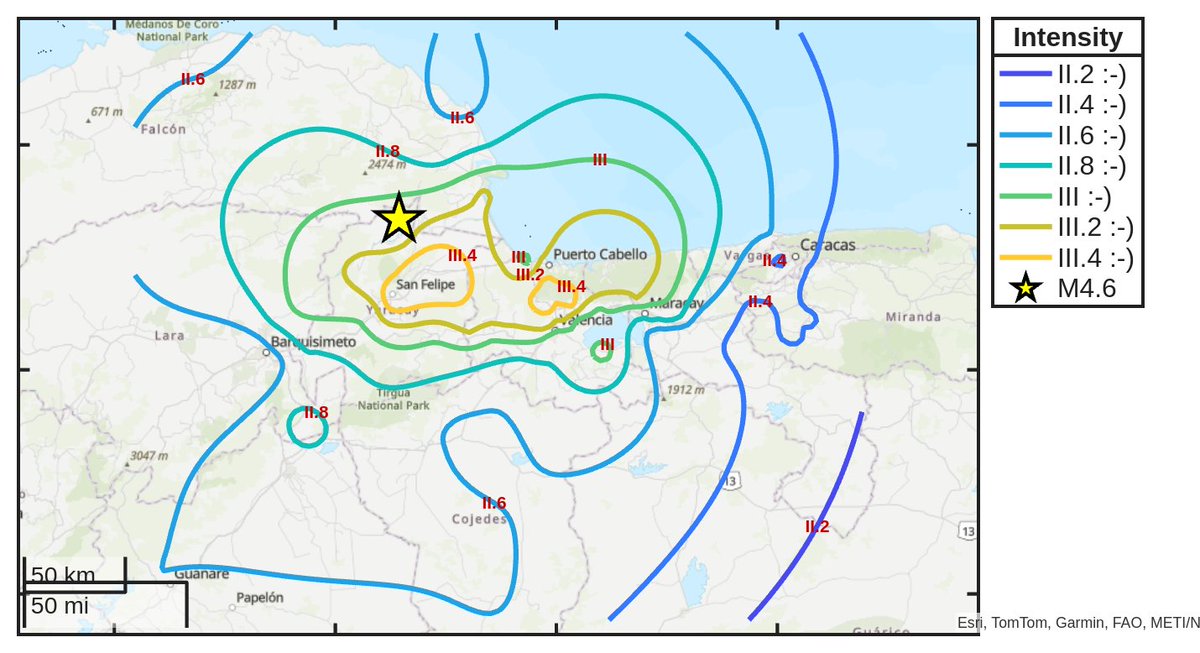The width and height of the screenshot is (1200, 653).
Task: Click the 50 mi scale bar
Action: (x=105, y=606)
